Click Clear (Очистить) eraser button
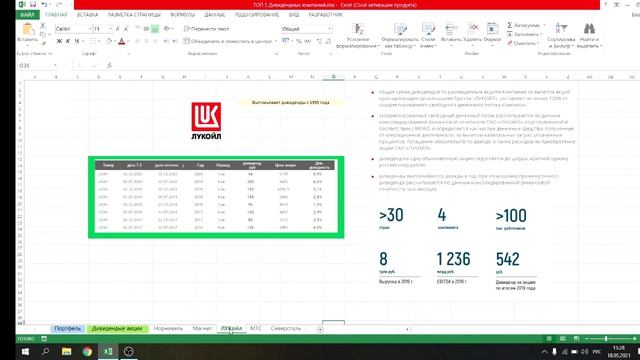 [523, 43]
